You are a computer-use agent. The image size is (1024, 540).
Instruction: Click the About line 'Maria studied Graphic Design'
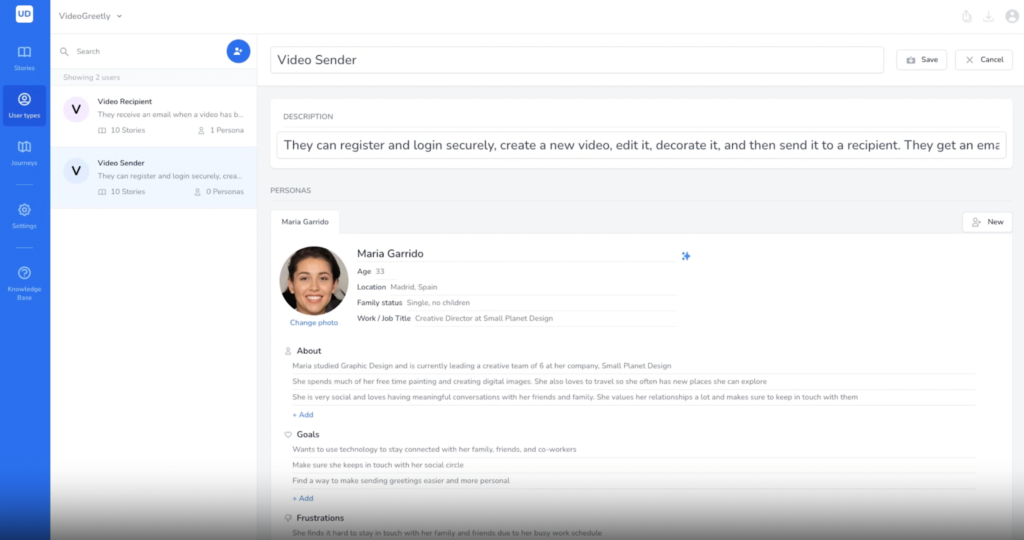[633, 366]
